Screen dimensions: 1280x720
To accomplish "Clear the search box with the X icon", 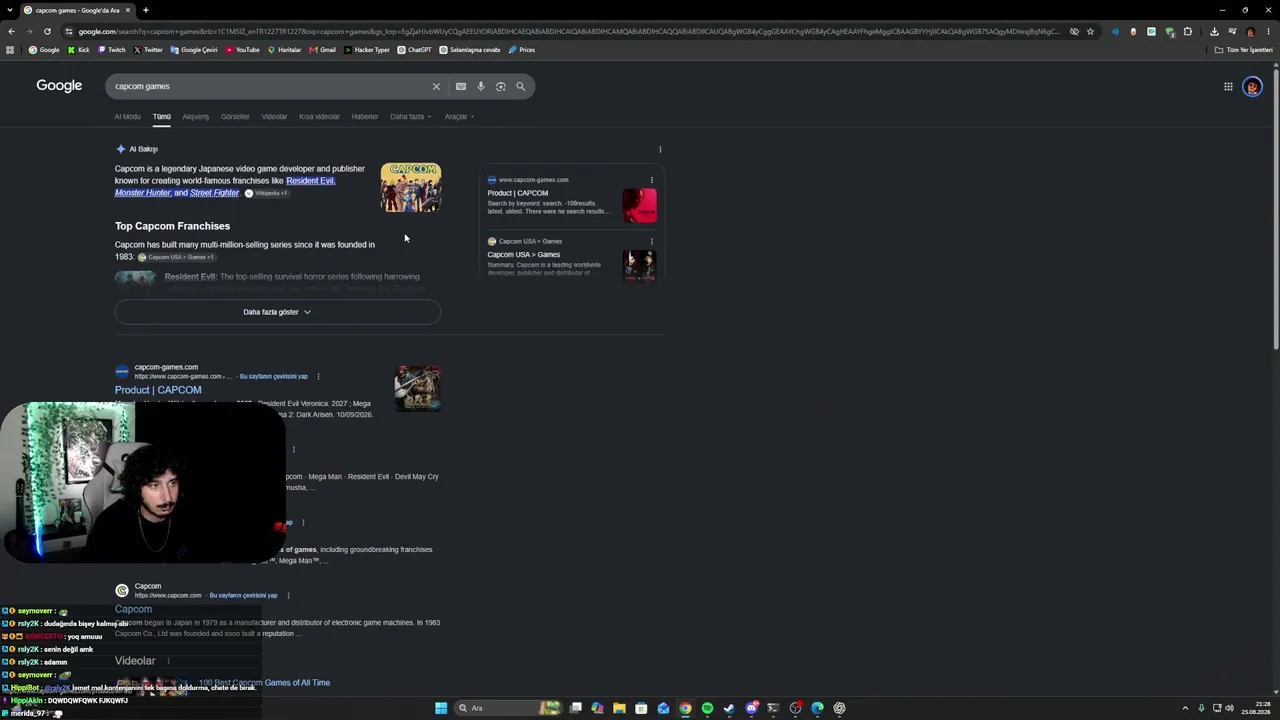I will (436, 86).
